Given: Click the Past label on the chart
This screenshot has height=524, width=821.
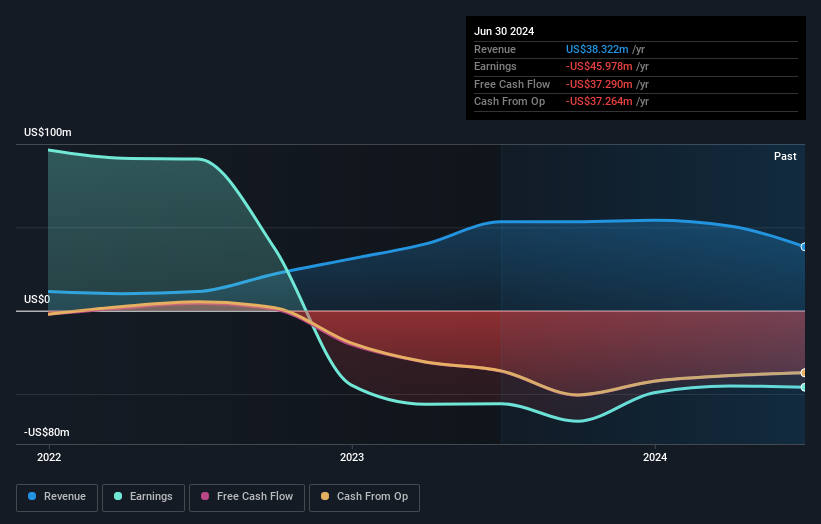Looking at the screenshot, I should [785, 156].
